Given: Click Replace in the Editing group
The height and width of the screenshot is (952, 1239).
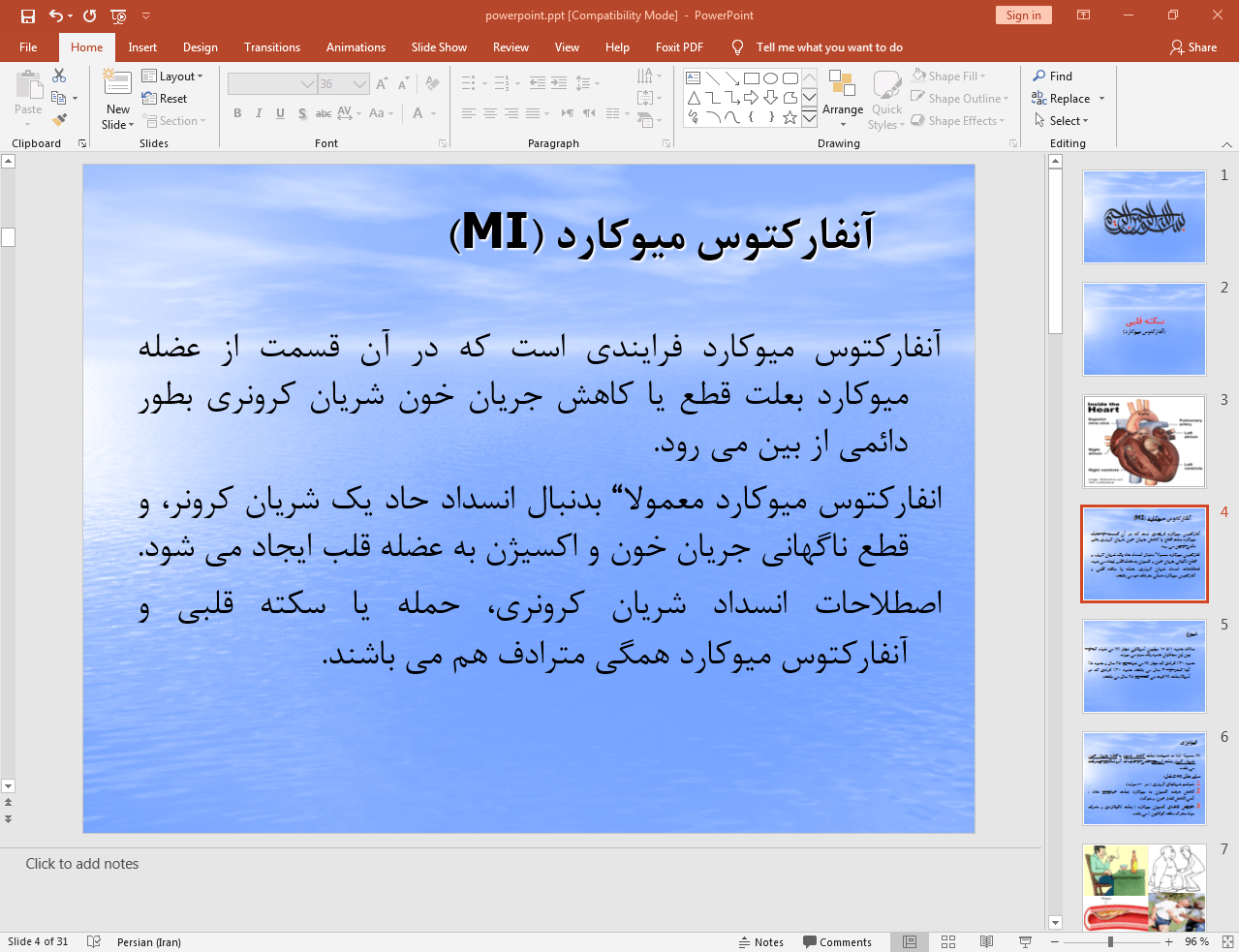Looking at the screenshot, I should pyautogui.click(x=1069, y=98).
